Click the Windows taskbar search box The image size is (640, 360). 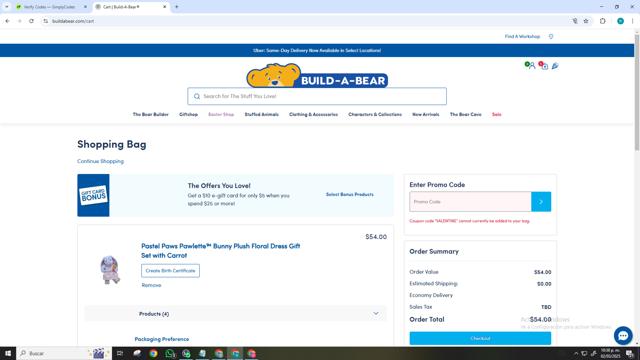point(64,353)
